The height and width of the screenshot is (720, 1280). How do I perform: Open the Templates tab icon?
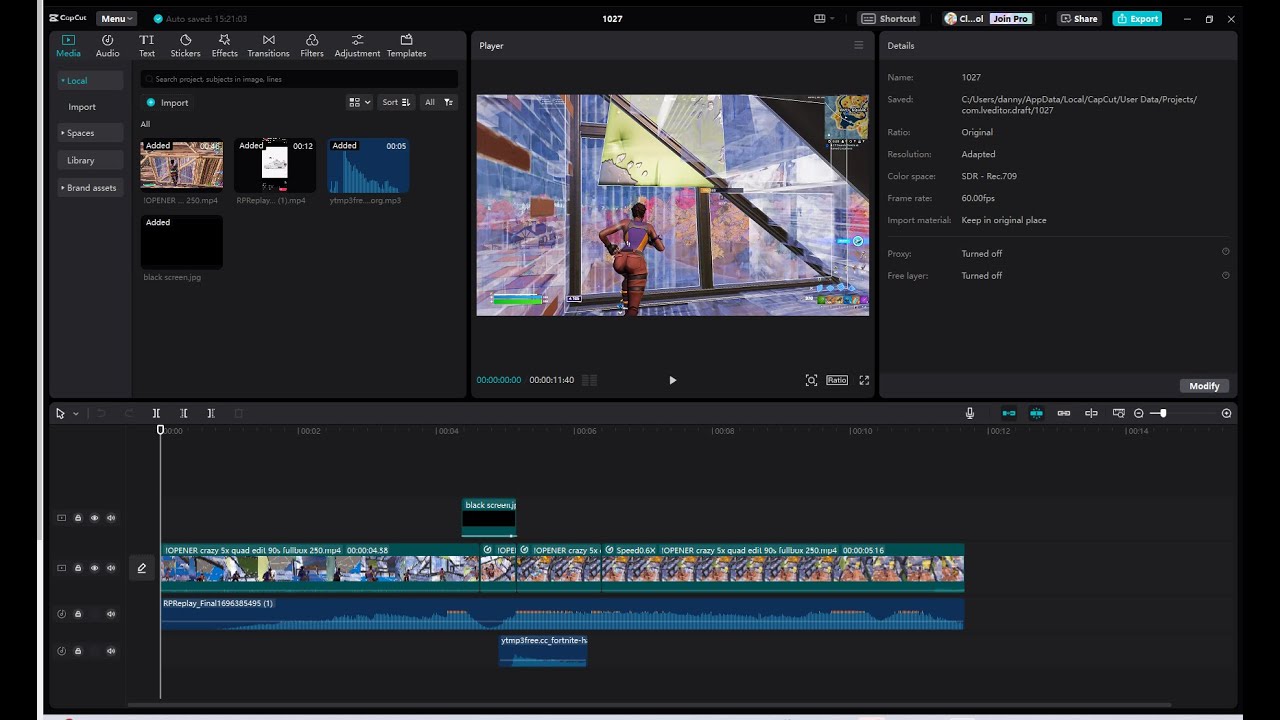[406, 40]
